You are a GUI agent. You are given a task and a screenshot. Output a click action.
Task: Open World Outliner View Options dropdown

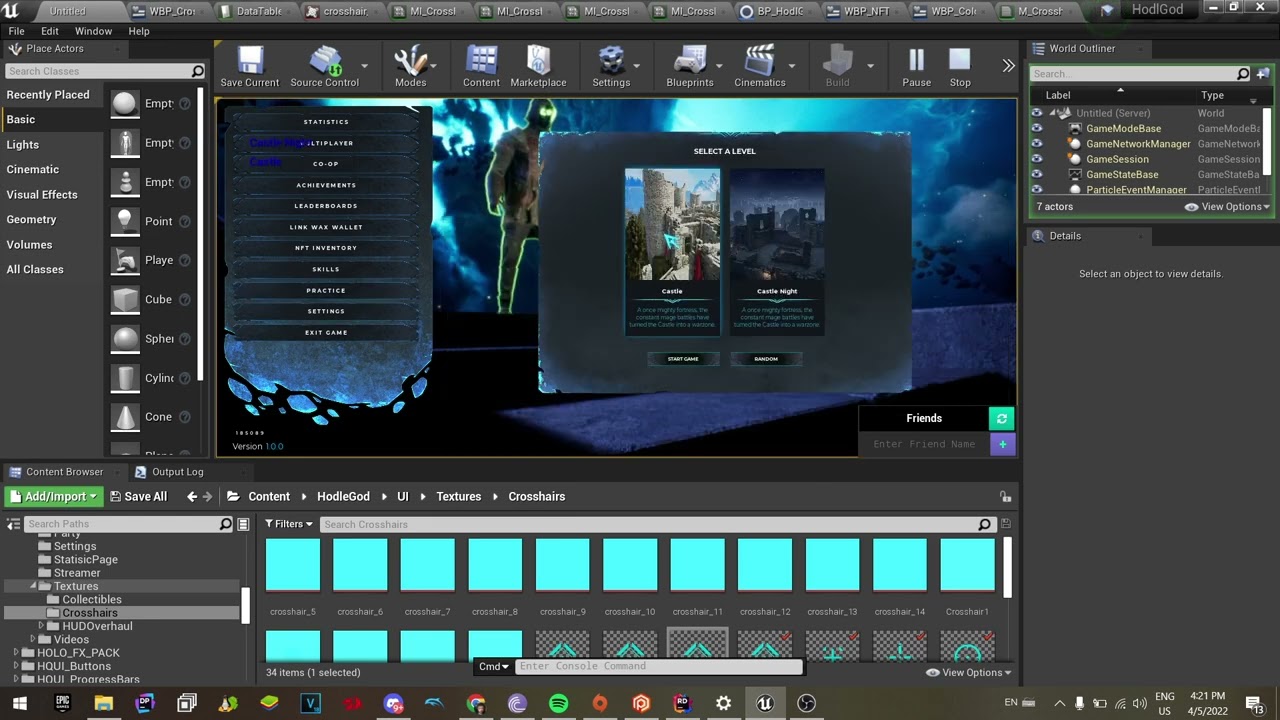(1228, 207)
